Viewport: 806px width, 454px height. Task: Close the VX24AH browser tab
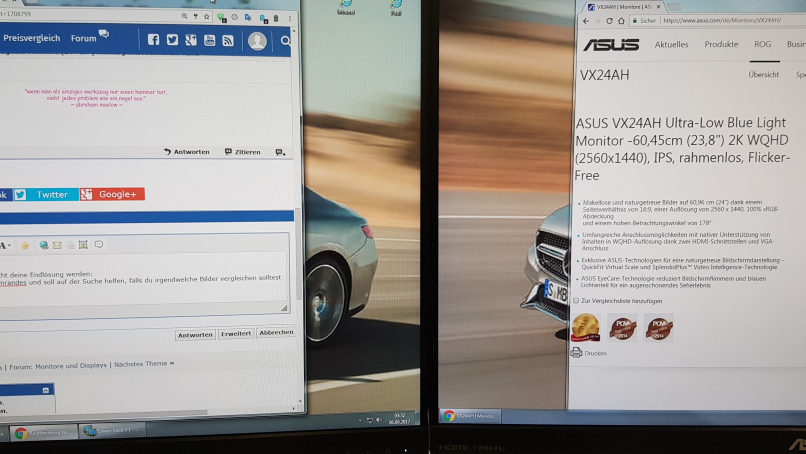point(658,7)
